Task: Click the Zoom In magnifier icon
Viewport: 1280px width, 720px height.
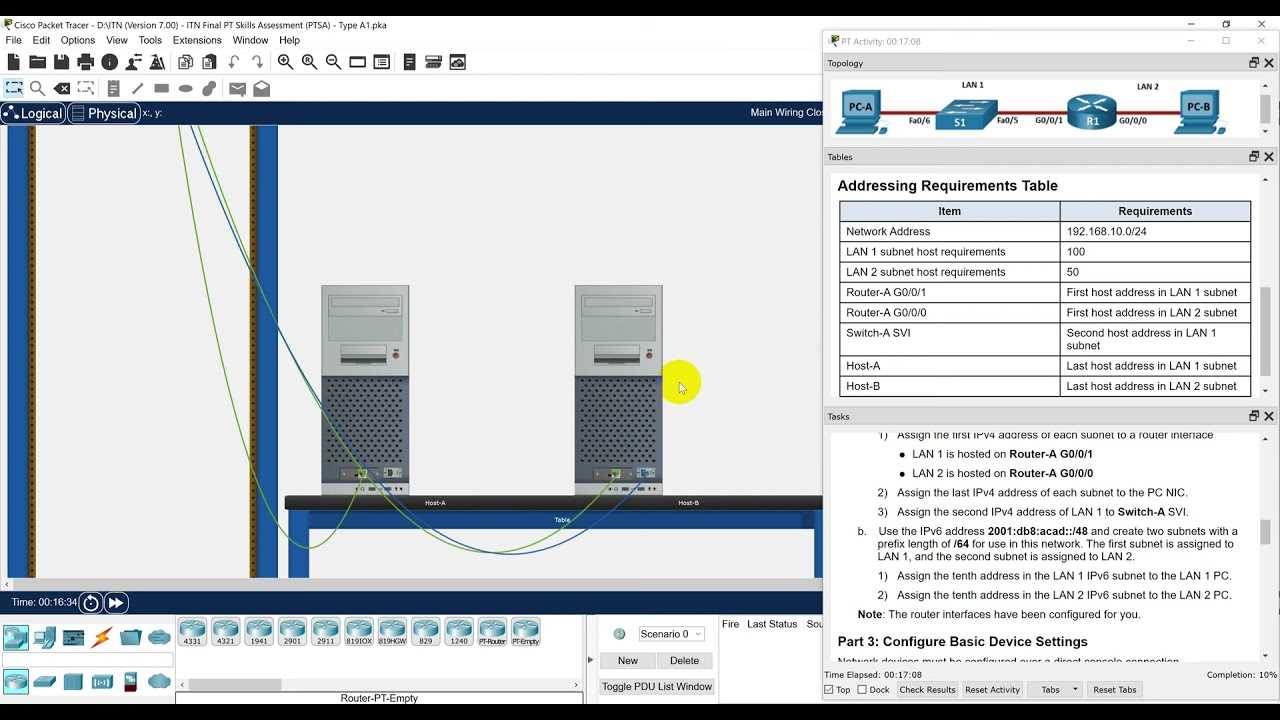Action: [x=286, y=62]
